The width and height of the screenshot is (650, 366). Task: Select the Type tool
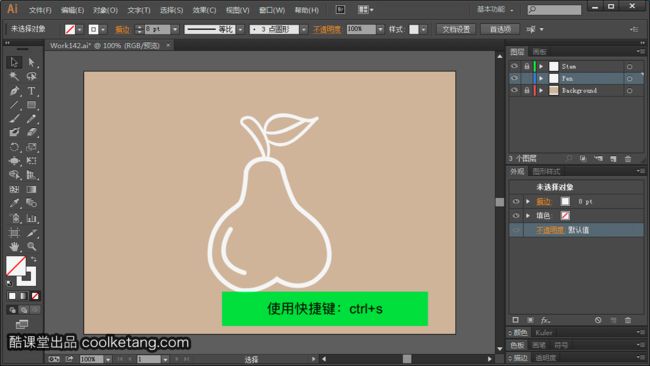coord(31,91)
